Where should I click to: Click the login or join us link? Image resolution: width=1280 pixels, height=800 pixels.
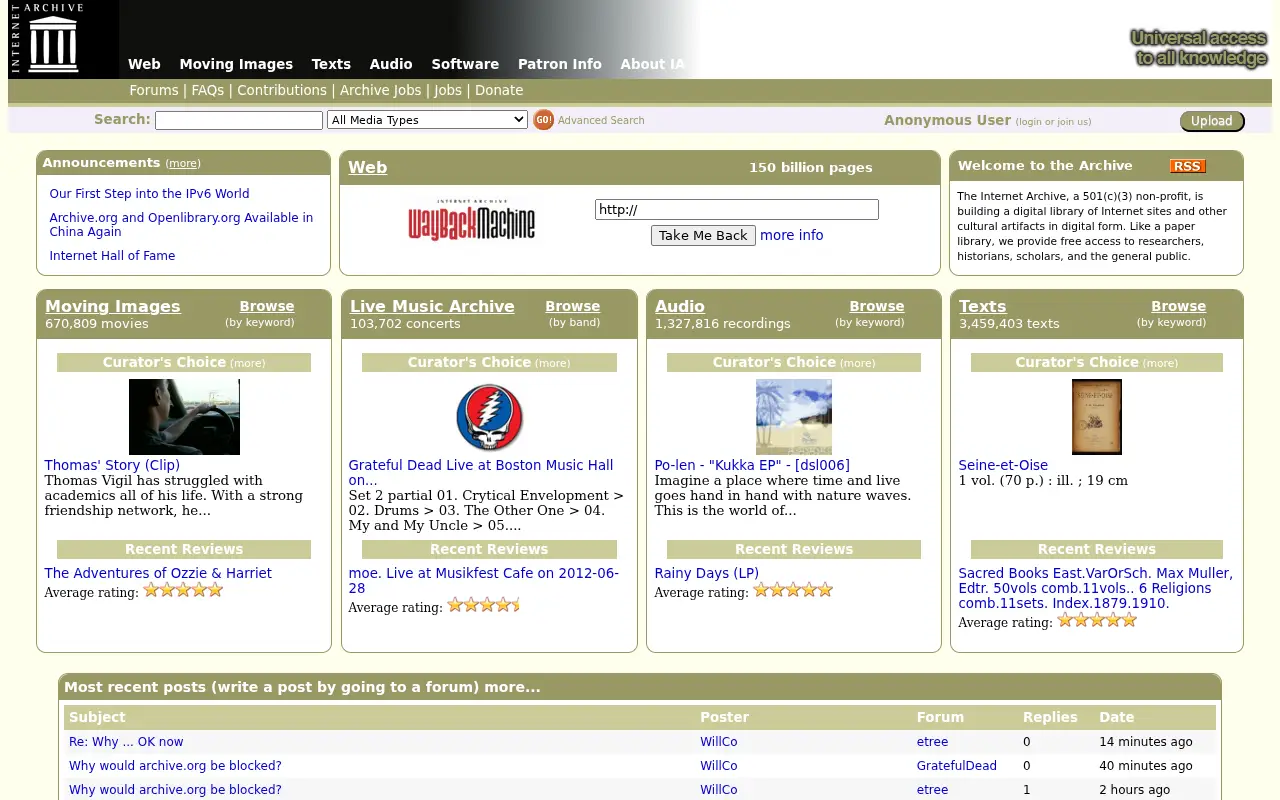click(1053, 122)
